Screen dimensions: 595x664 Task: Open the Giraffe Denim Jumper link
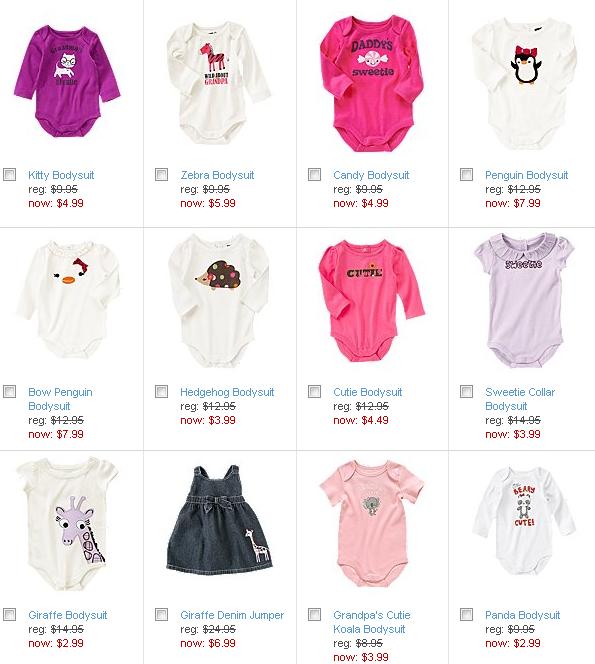[232, 615]
